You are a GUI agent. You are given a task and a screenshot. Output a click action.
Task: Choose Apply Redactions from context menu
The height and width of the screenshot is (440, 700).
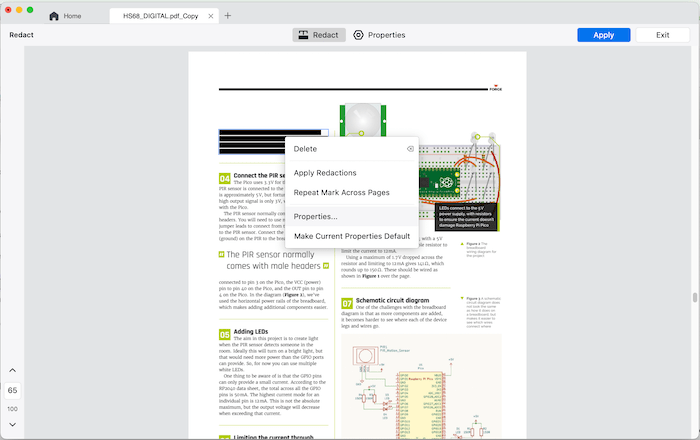click(x=325, y=173)
